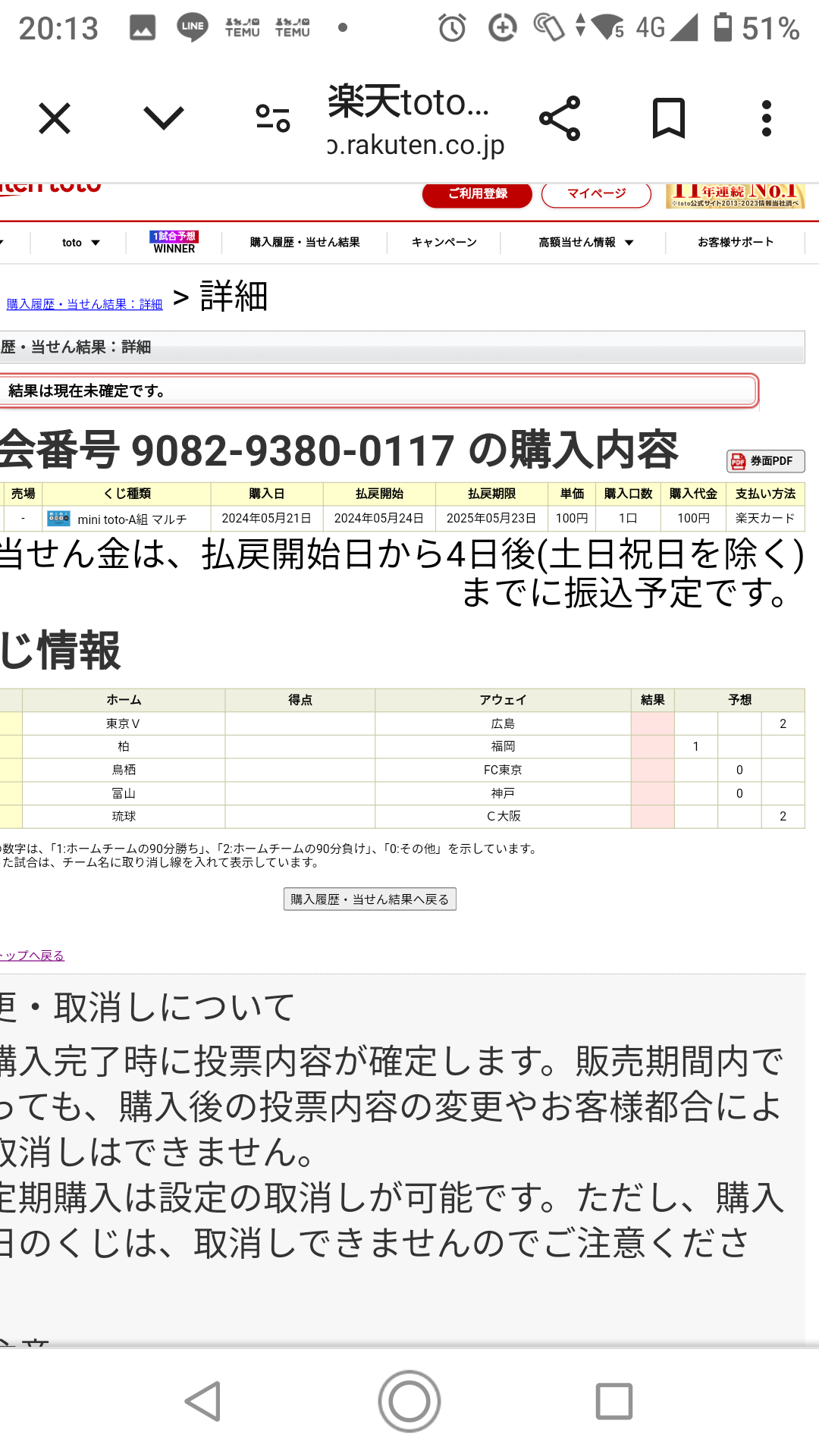Follow the トップへ戻る link
819x1456 pixels.
pos(32,955)
